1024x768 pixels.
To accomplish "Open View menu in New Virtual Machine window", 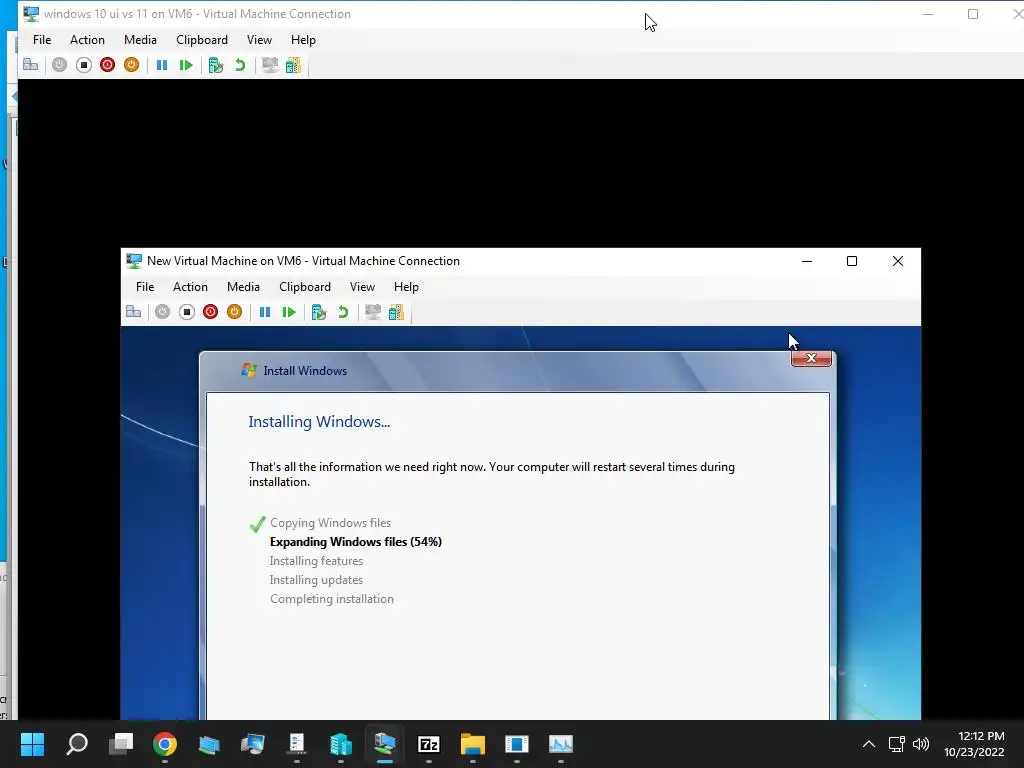I will (362, 287).
